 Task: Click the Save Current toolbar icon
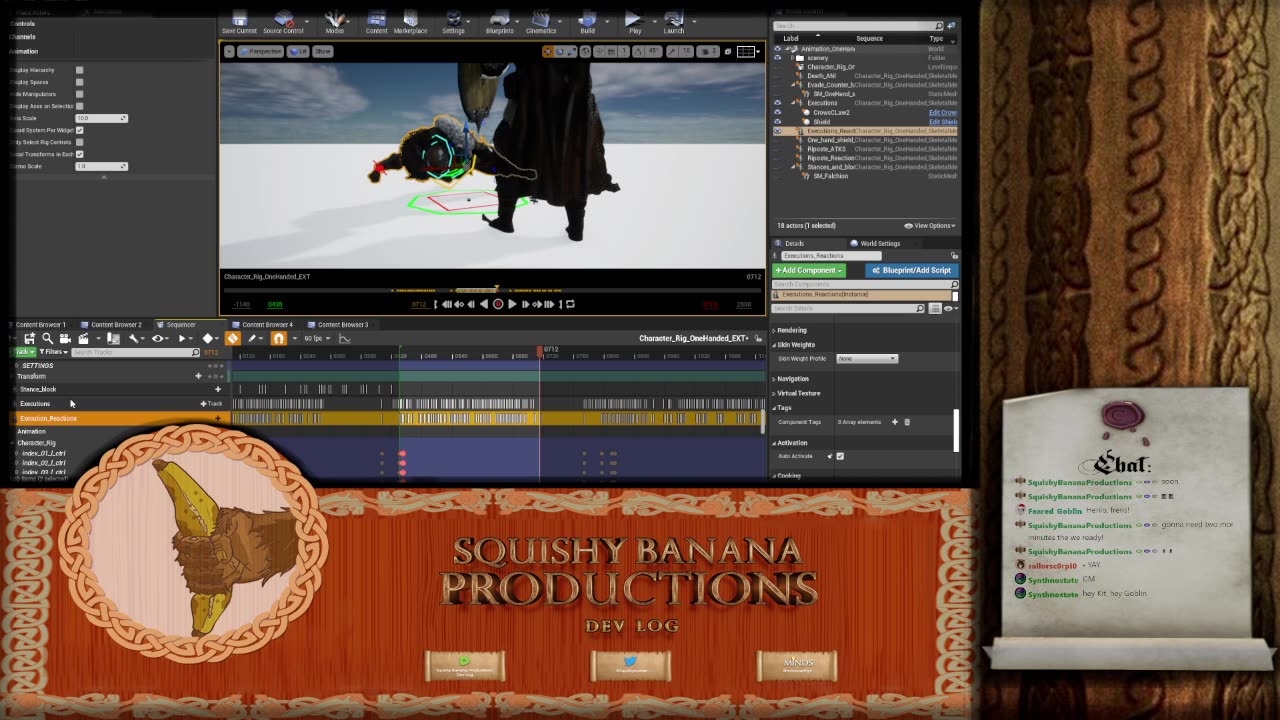239,22
